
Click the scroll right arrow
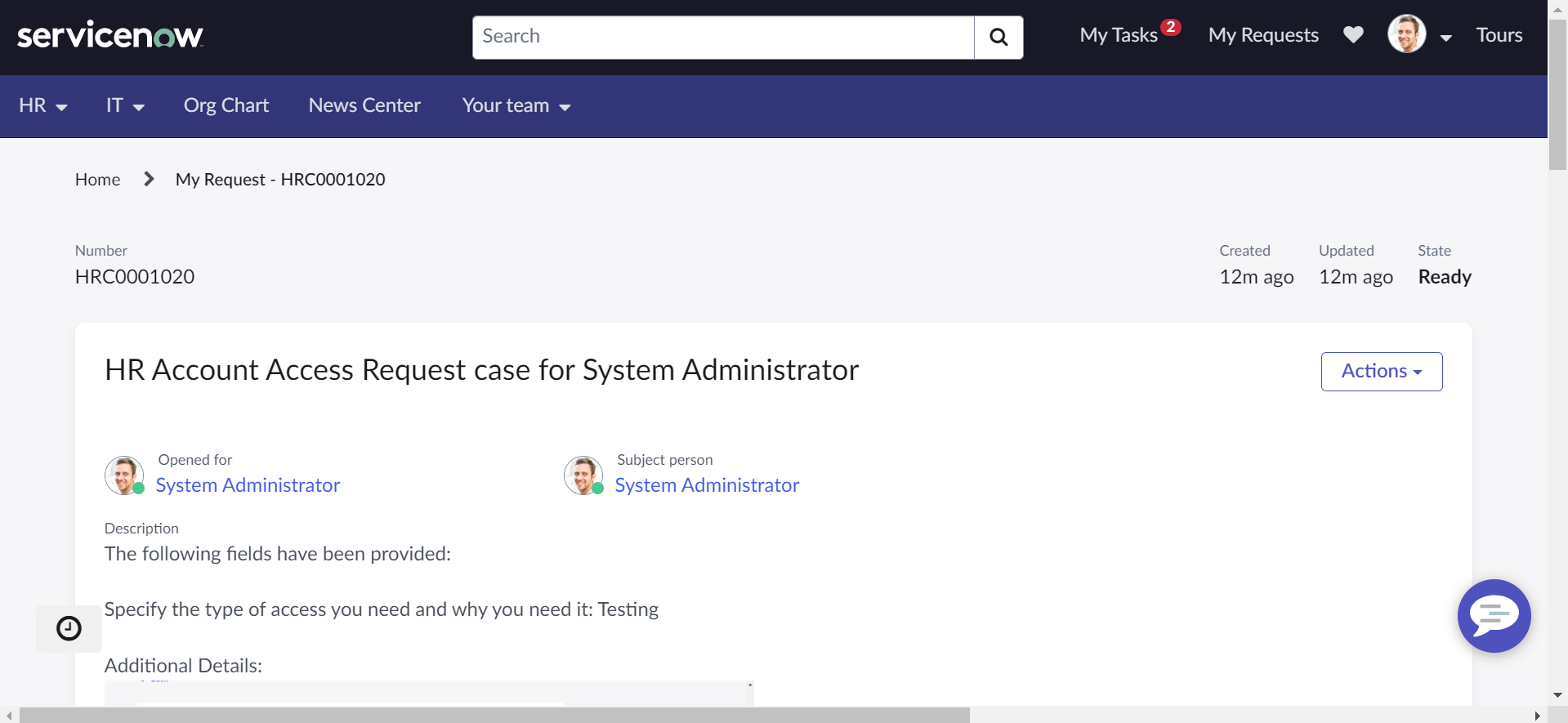coord(1538,716)
